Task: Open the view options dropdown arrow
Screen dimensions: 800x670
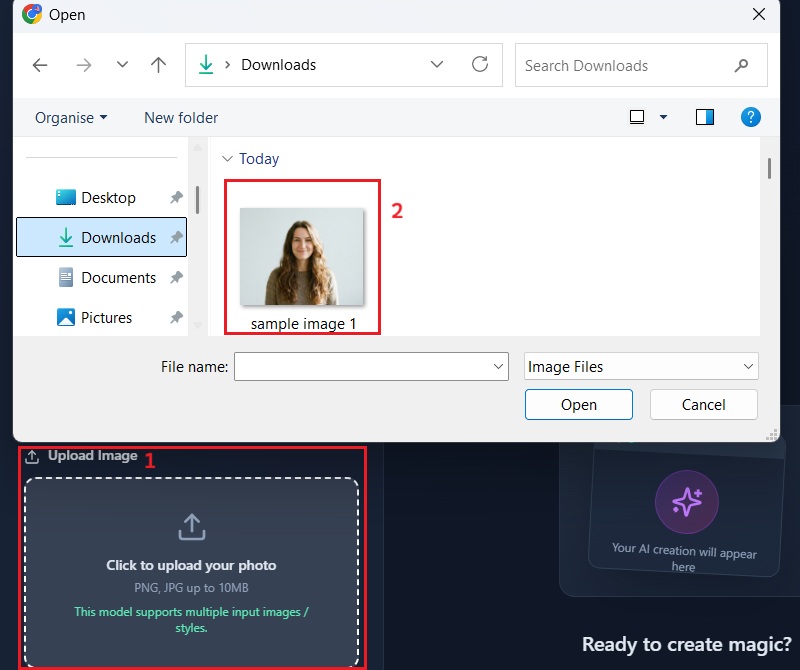Action: coord(663,117)
